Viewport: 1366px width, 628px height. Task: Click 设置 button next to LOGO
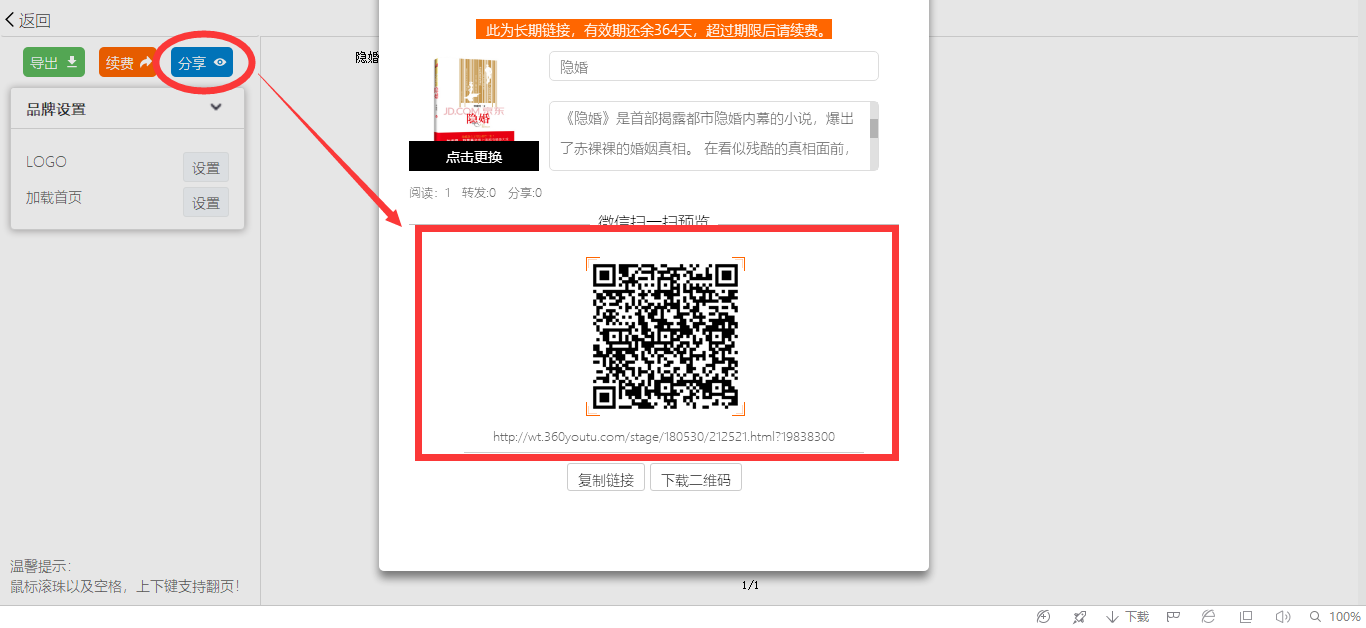click(206, 168)
